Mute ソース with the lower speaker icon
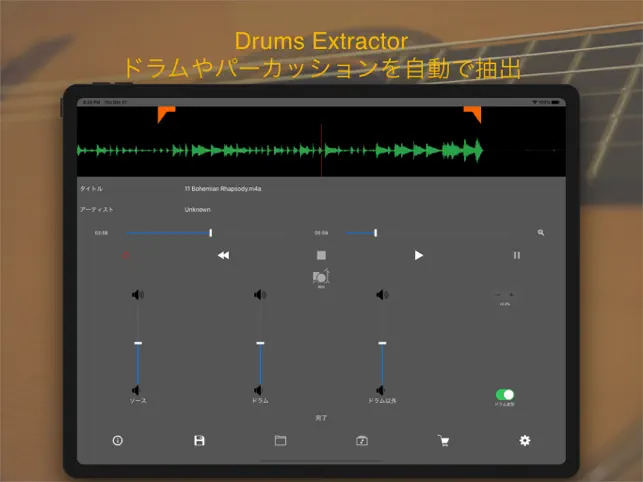The height and width of the screenshot is (482, 643). (136, 390)
